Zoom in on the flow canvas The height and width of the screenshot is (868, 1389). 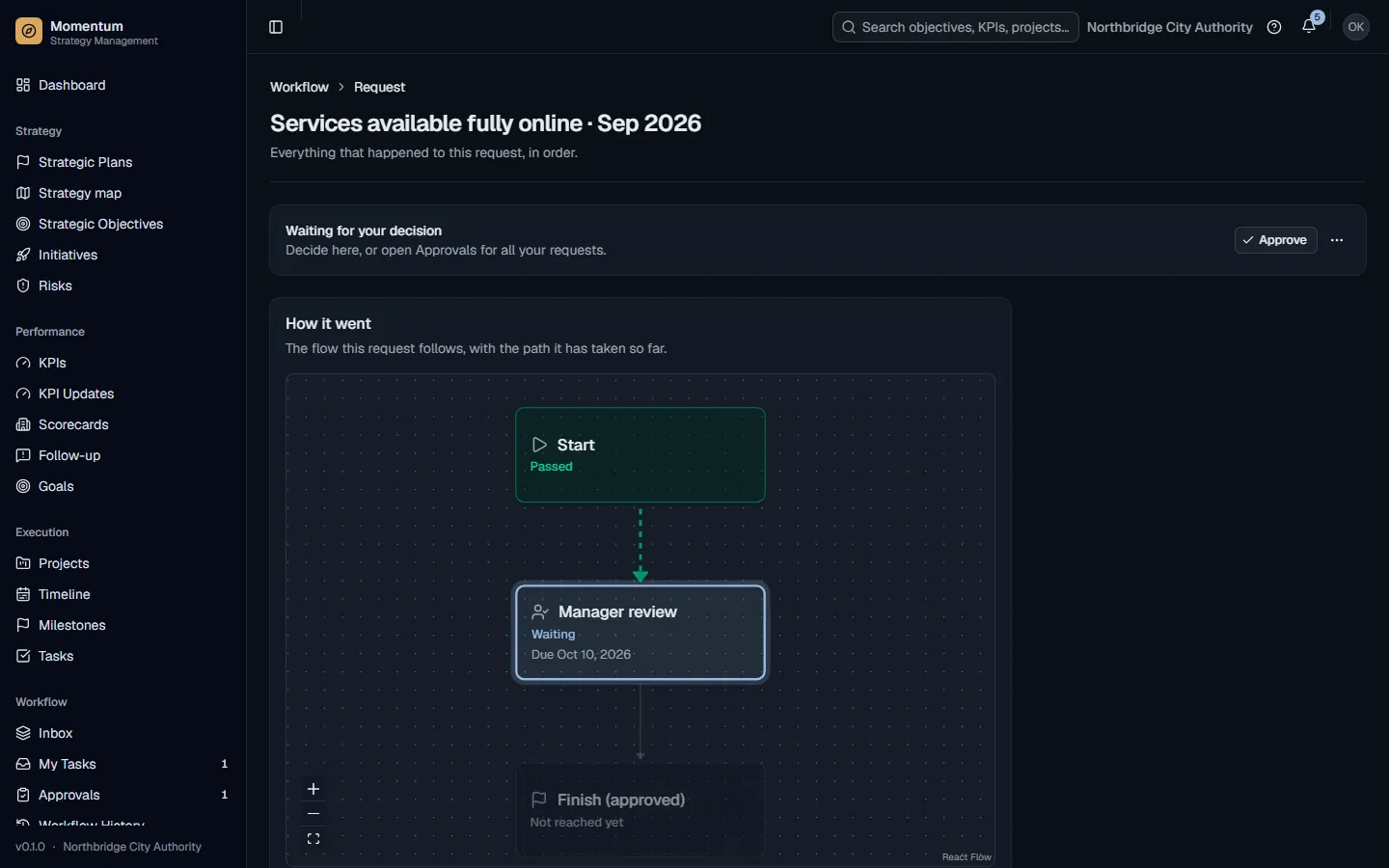coord(313,789)
